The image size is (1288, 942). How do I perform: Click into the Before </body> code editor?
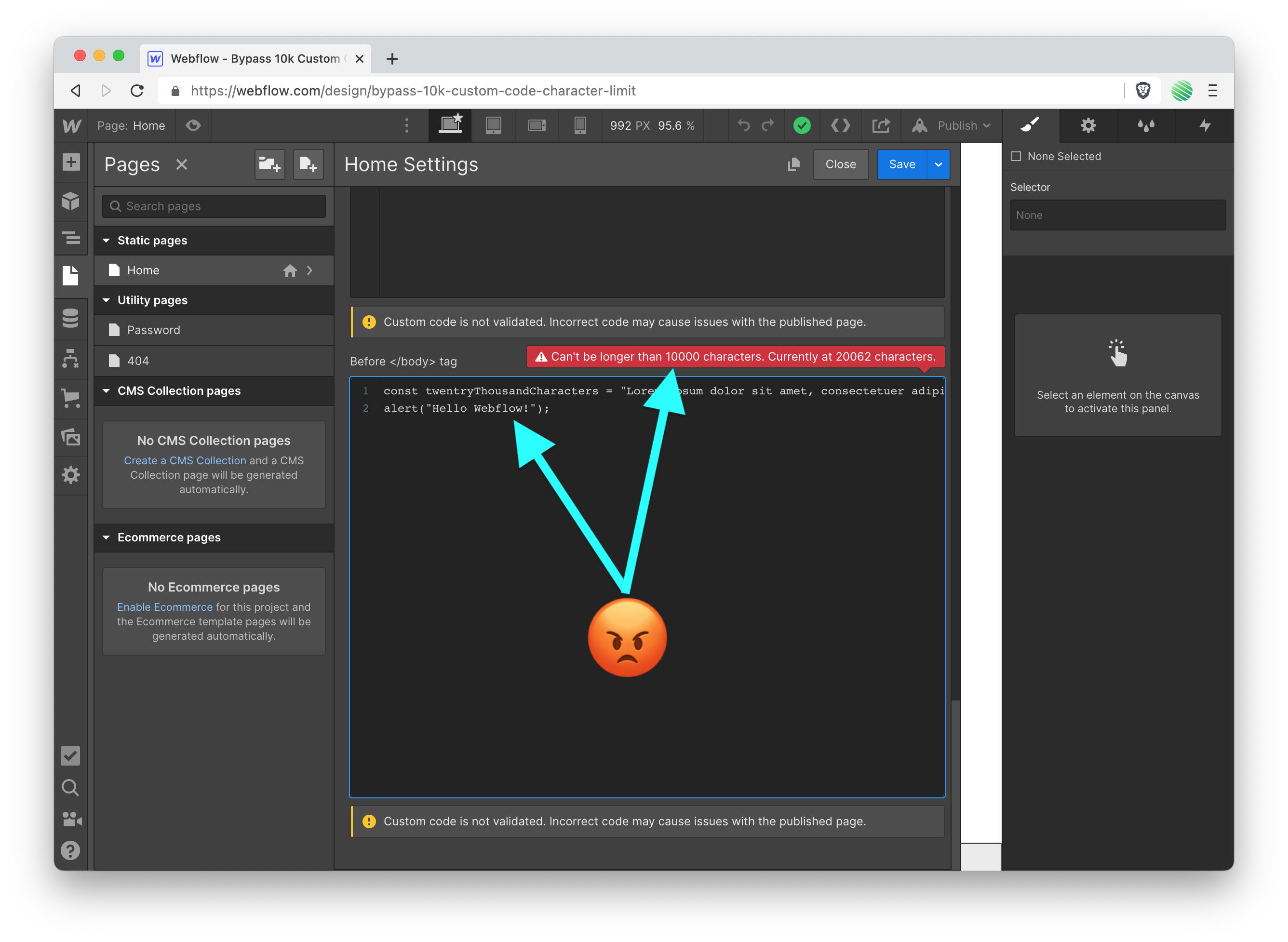[647, 587]
